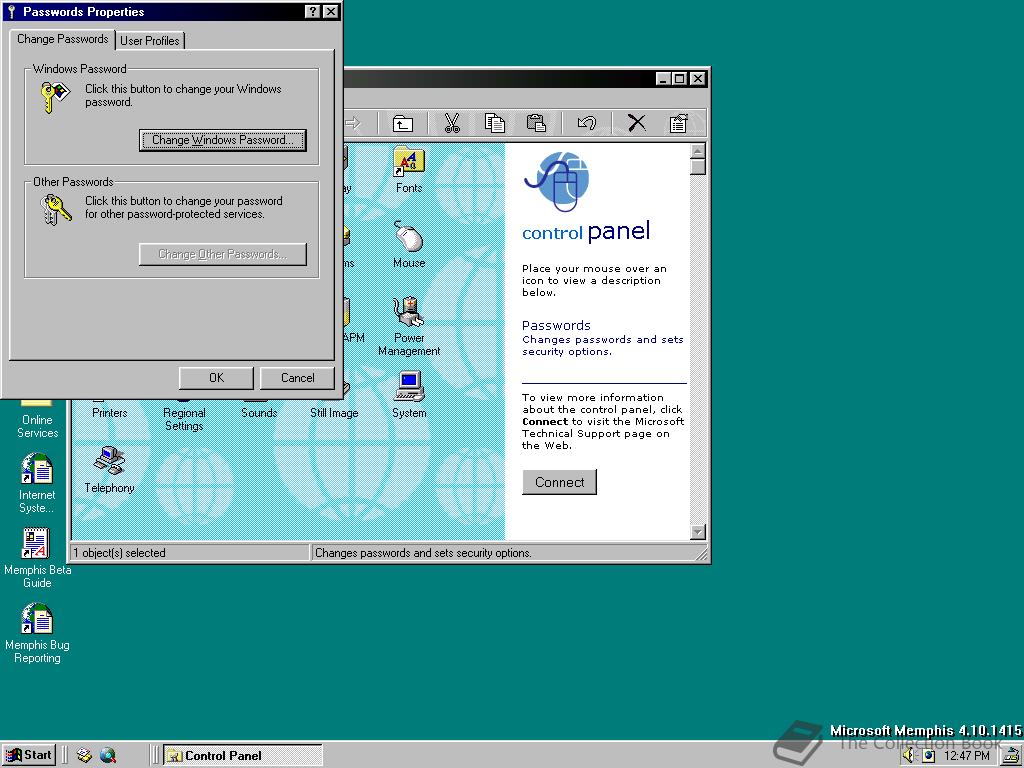The height and width of the screenshot is (768, 1024).
Task: Go up one folder level in Control Panel toolbar
Action: [x=403, y=123]
